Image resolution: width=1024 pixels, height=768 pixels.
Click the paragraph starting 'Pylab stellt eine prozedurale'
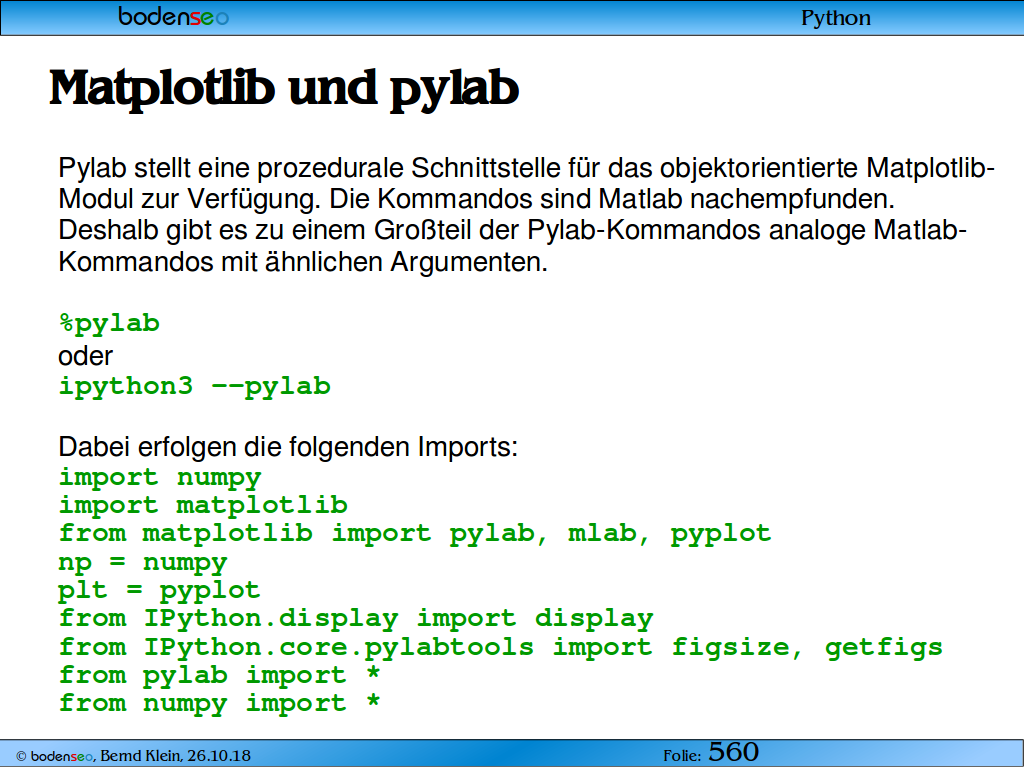(x=526, y=215)
